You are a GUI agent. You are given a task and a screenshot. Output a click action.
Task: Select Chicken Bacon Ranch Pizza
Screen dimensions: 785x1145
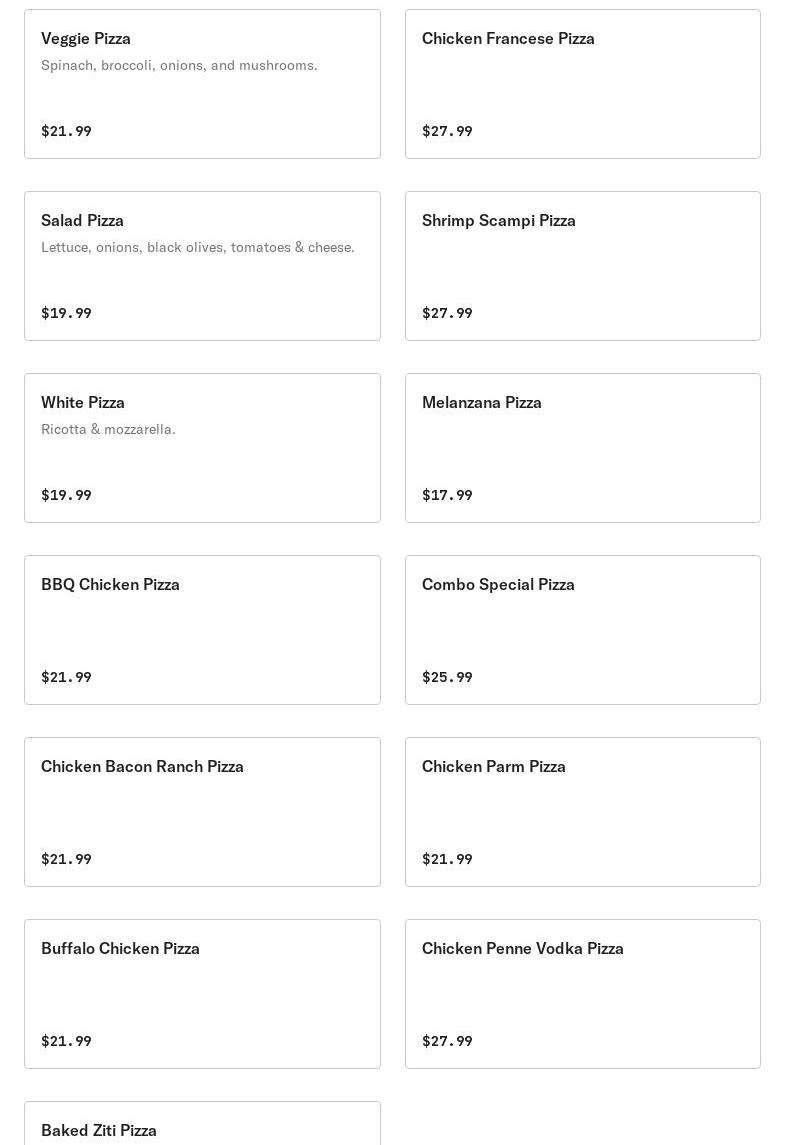click(202, 812)
